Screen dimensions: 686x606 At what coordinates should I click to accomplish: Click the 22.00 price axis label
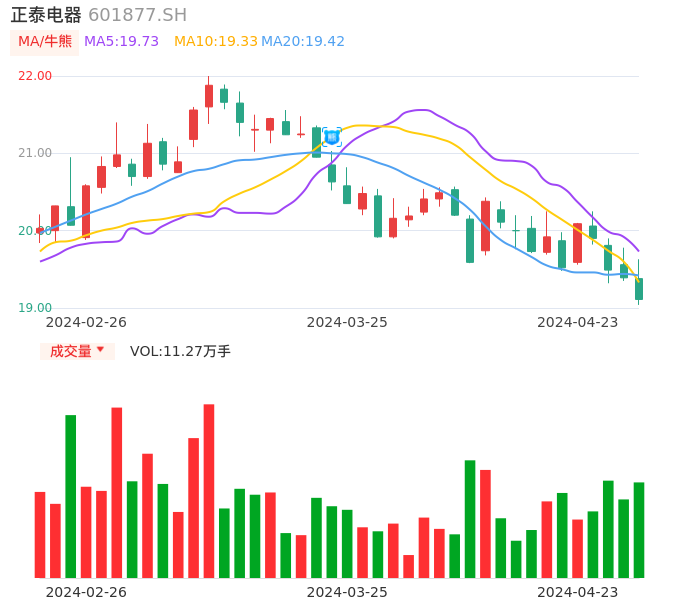click(35, 76)
